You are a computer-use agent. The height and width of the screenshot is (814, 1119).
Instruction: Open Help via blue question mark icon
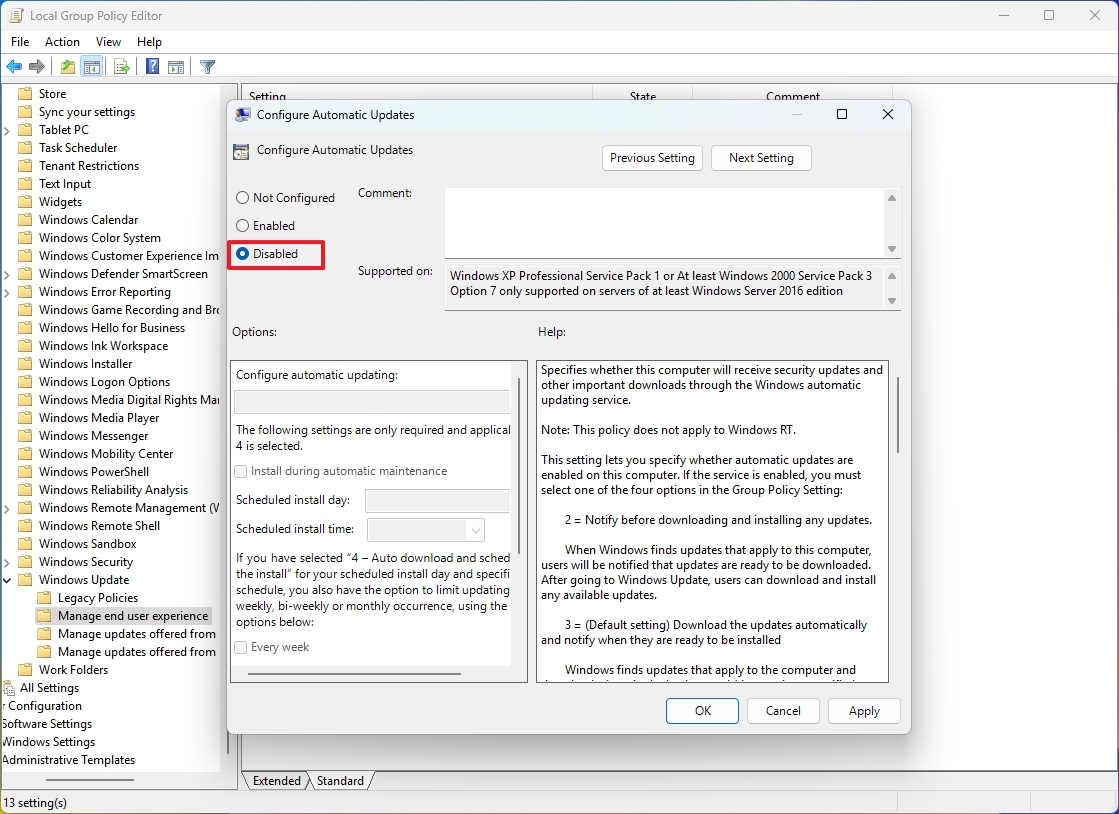pyautogui.click(x=152, y=67)
